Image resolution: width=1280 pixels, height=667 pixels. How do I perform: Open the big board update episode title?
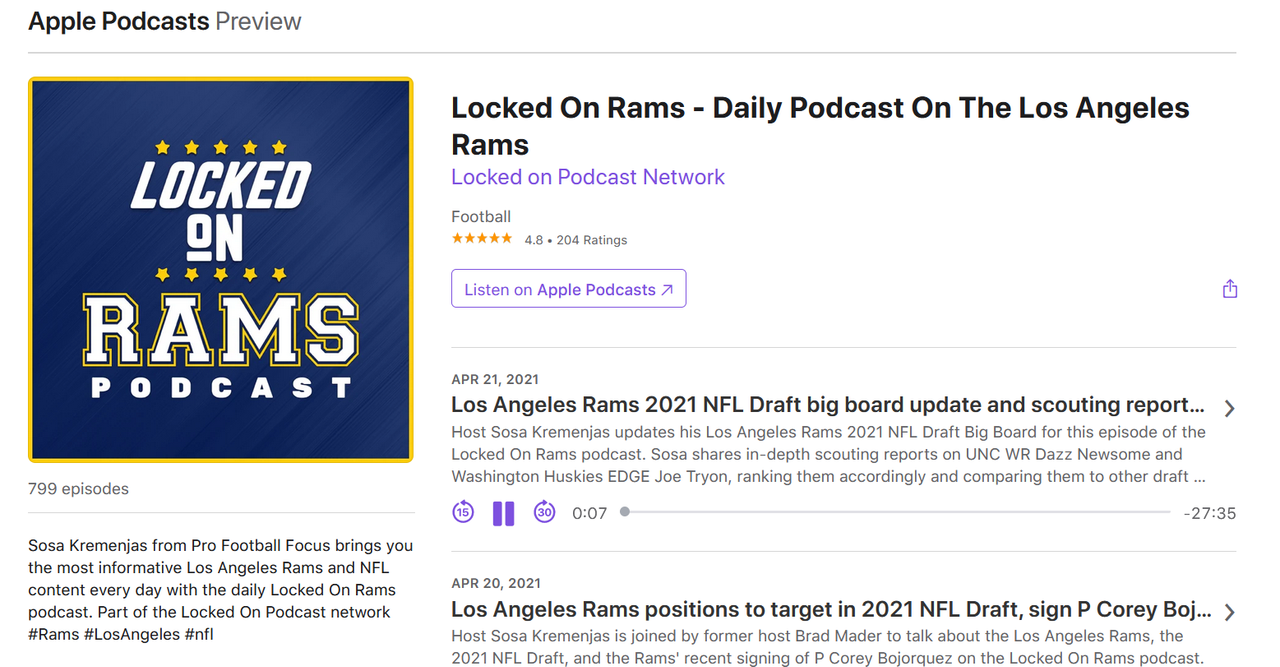pos(828,405)
